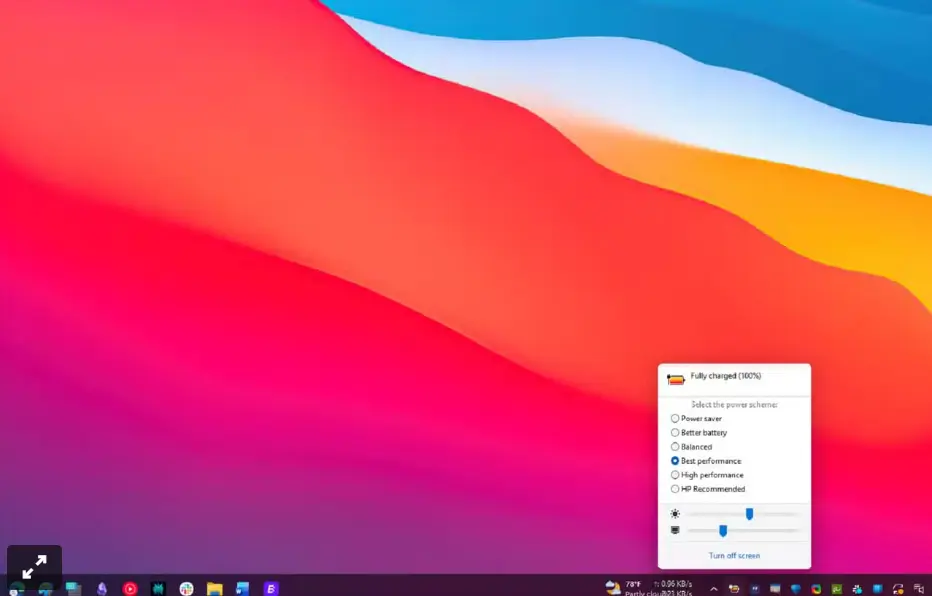Click Turn off screen link

click(x=734, y=555)
